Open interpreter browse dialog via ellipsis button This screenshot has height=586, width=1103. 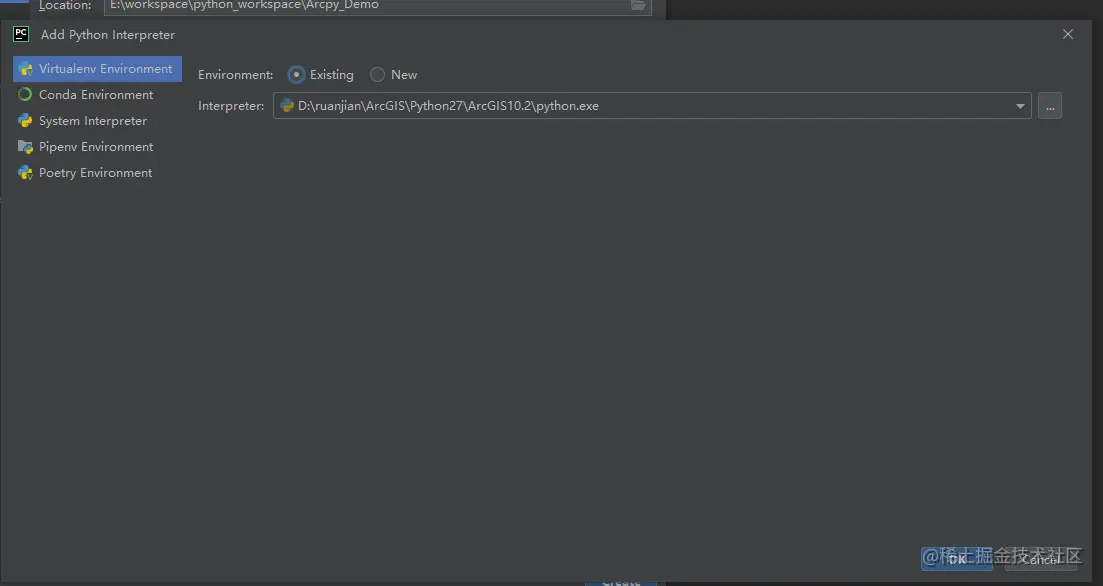pos(1050,106)
